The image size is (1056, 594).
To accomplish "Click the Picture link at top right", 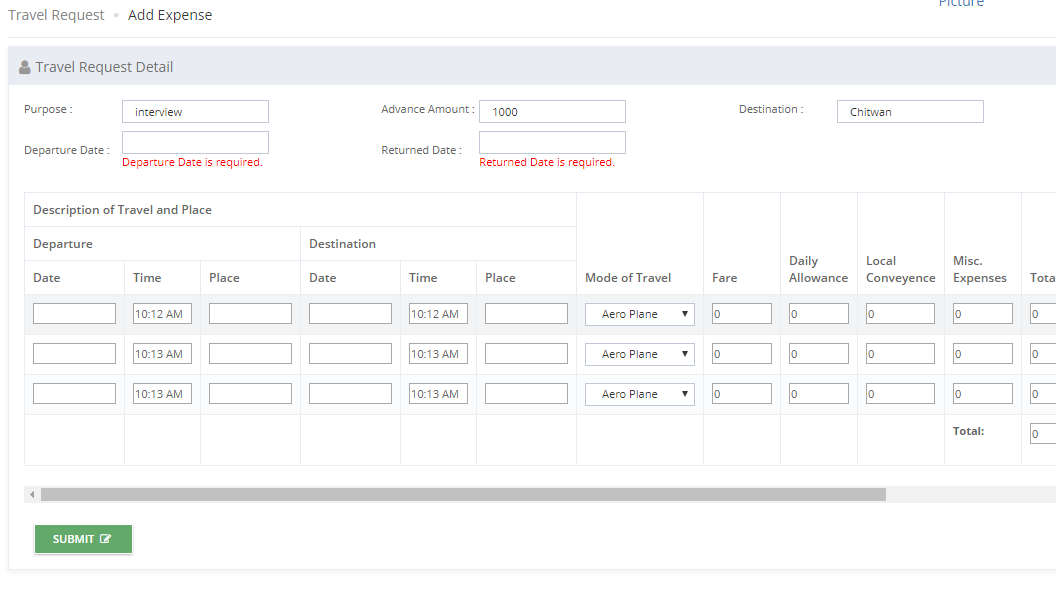I will 961,3.
